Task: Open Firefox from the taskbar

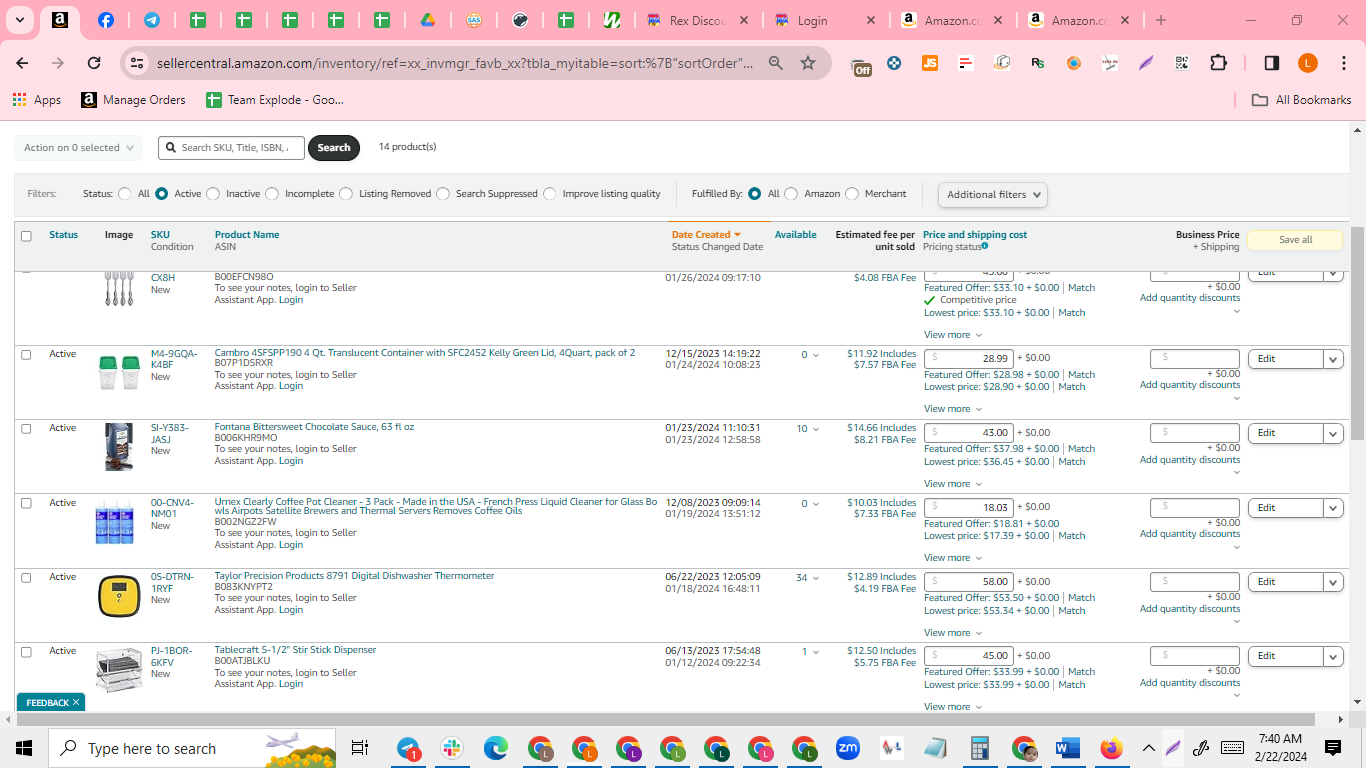Action: (x=1111, y=748)
